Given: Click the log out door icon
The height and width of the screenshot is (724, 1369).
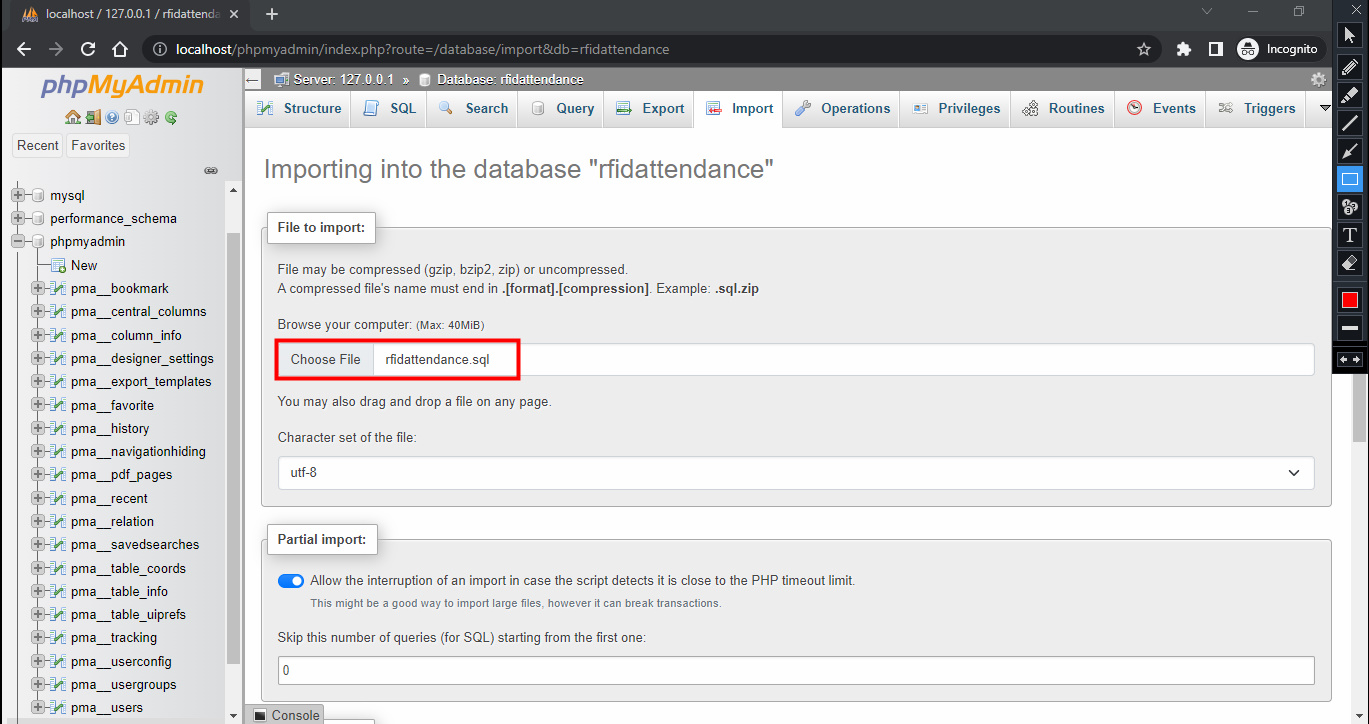Looking at the screenshot, I should tap(93, 117).
